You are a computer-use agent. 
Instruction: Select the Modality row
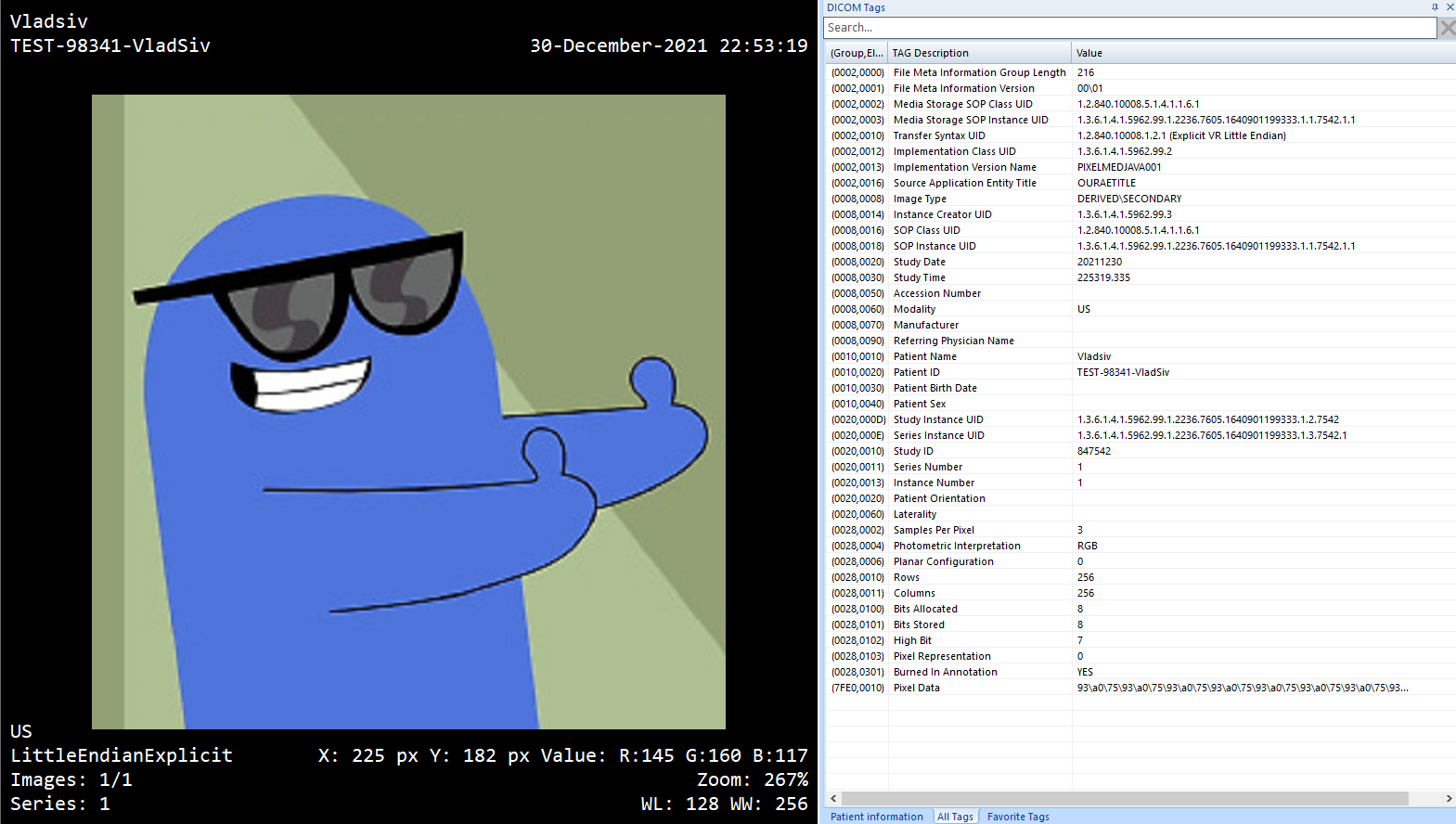(1140, 309)
